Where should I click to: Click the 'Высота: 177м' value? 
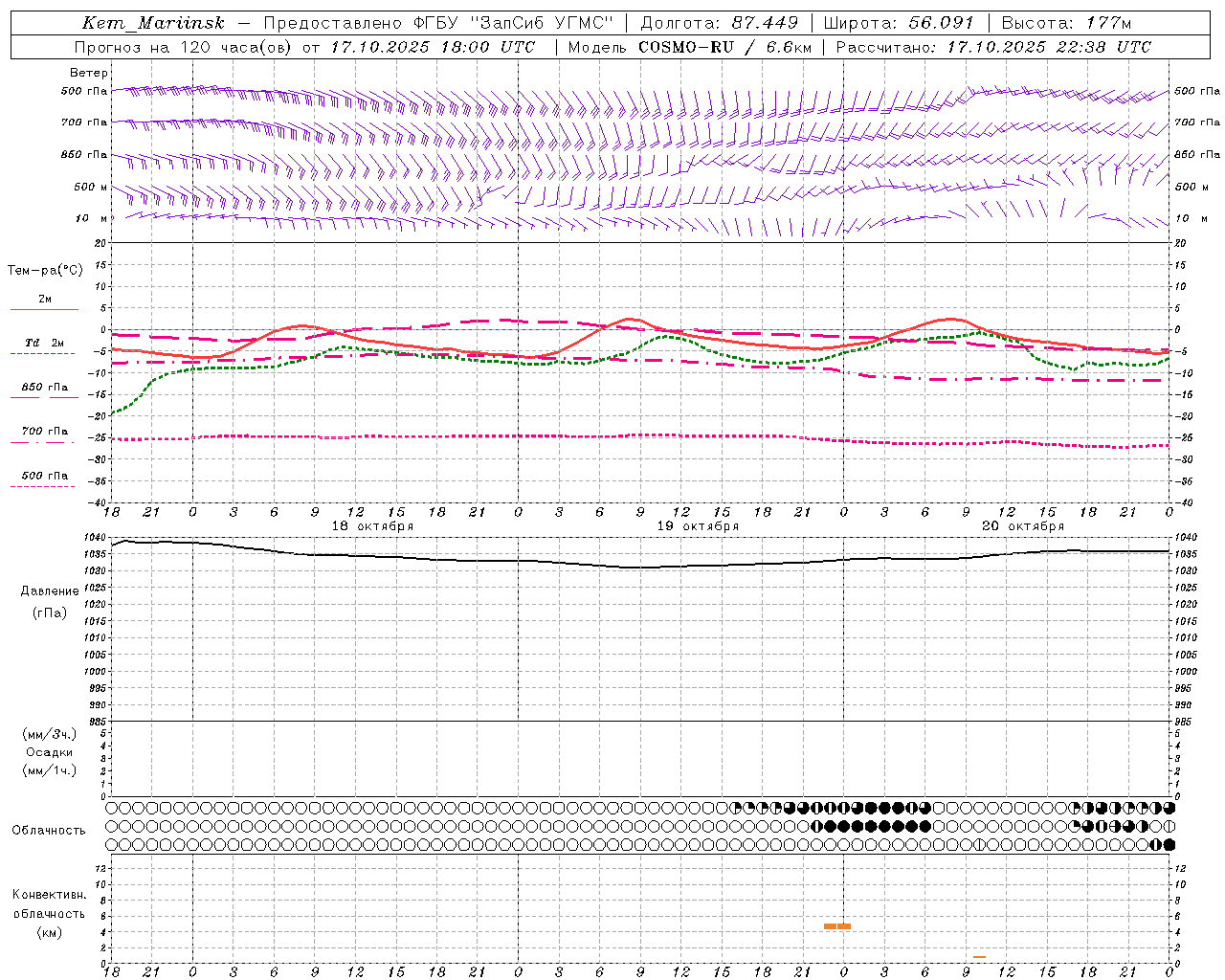click(1066, 23)
